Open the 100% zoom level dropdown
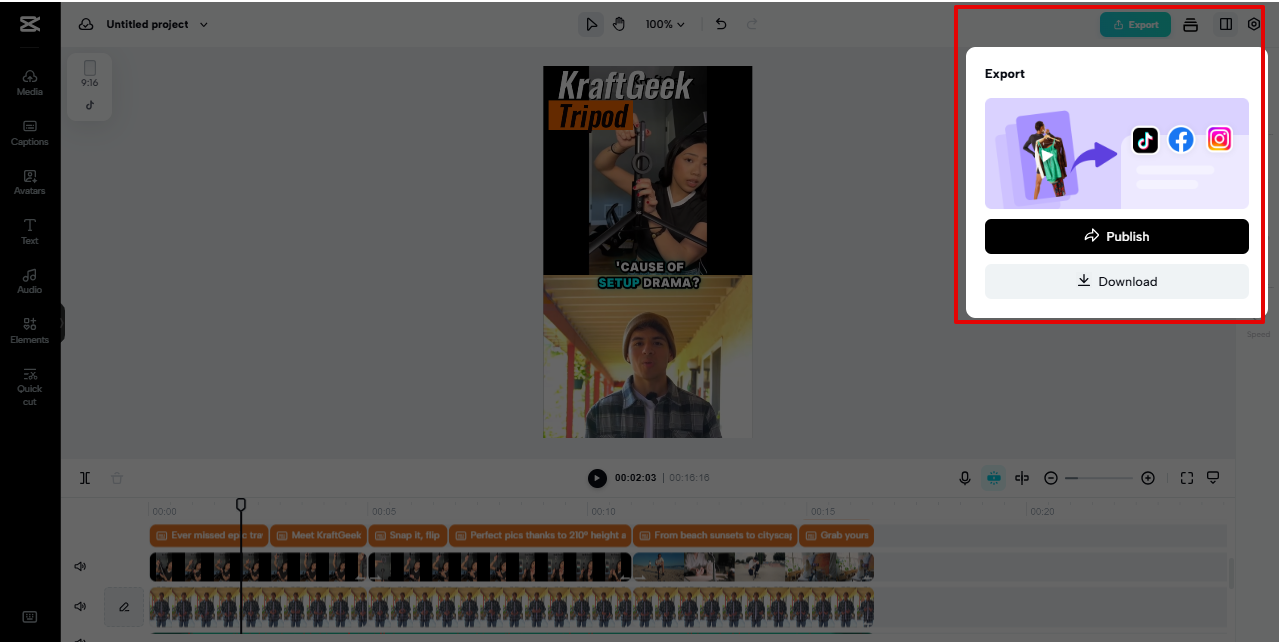 pyautogui.click(x=664, y=23)
